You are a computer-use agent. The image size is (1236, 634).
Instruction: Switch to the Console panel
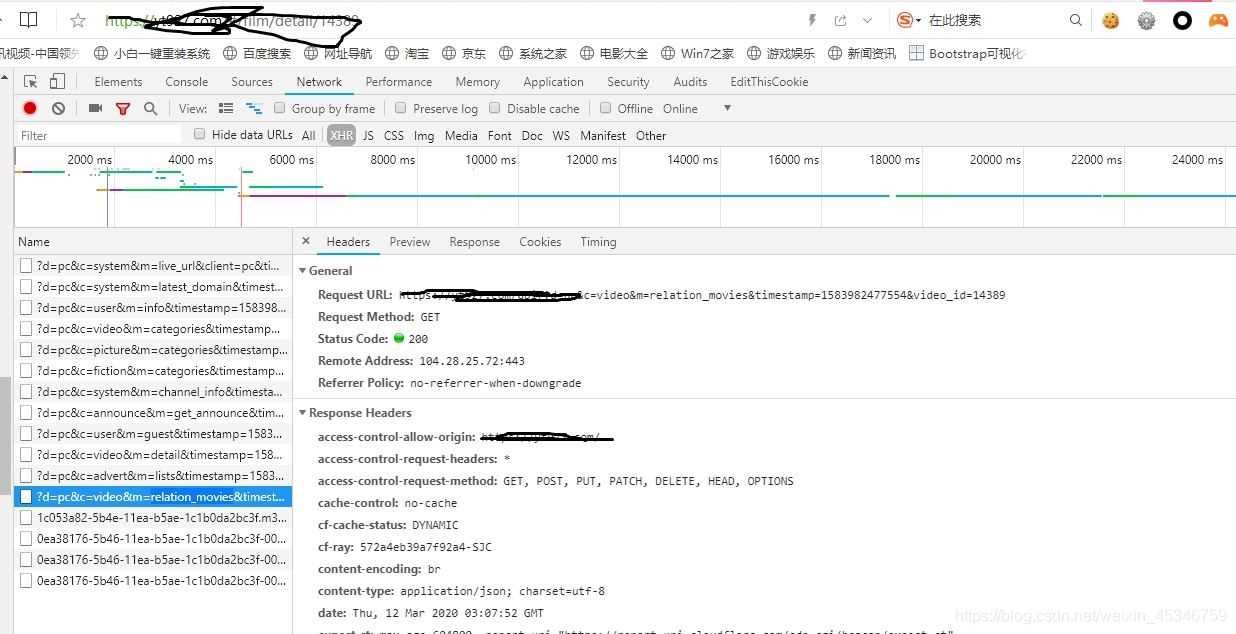coord(186,81)
